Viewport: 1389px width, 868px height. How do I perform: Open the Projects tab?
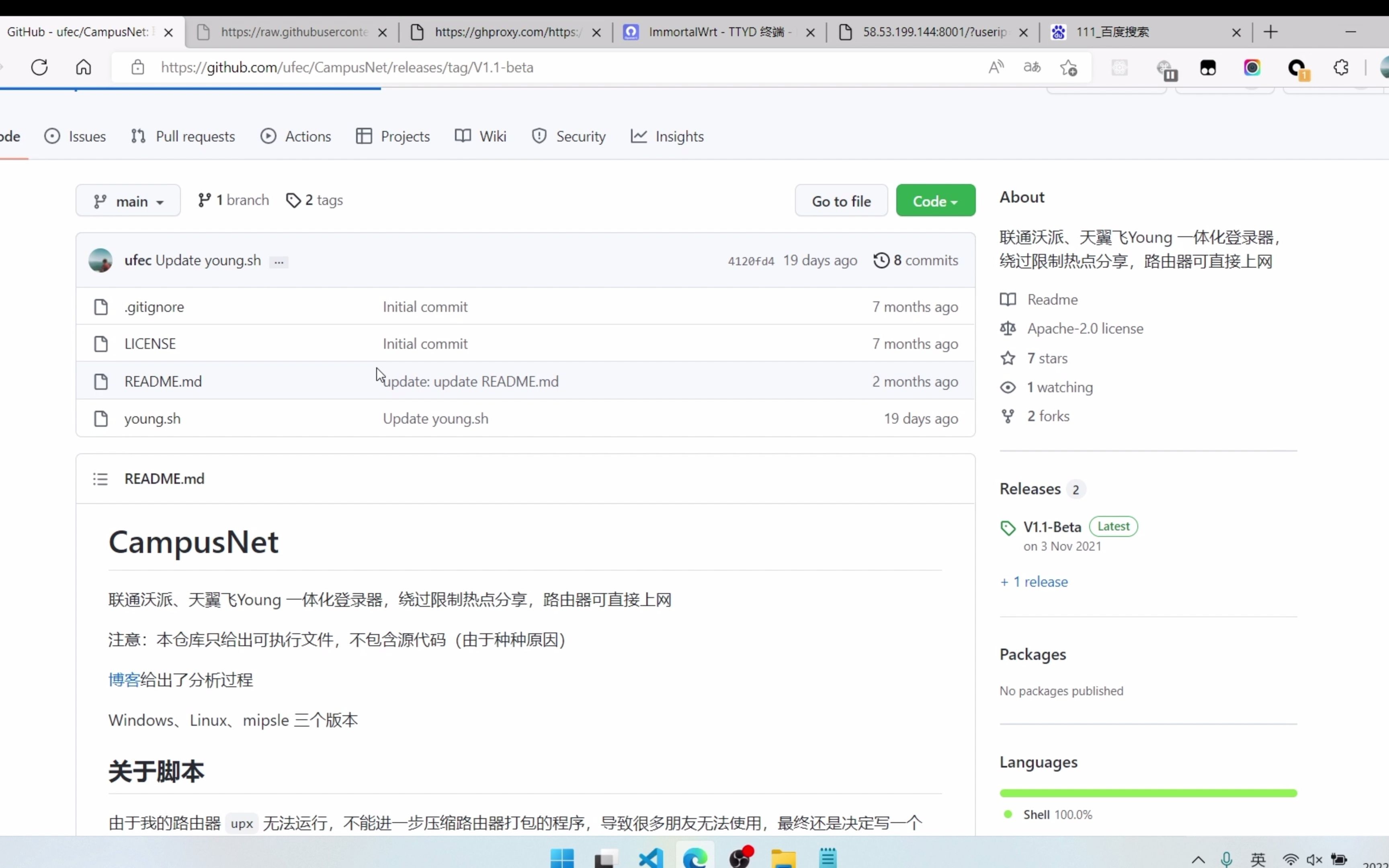click(393, 136)
